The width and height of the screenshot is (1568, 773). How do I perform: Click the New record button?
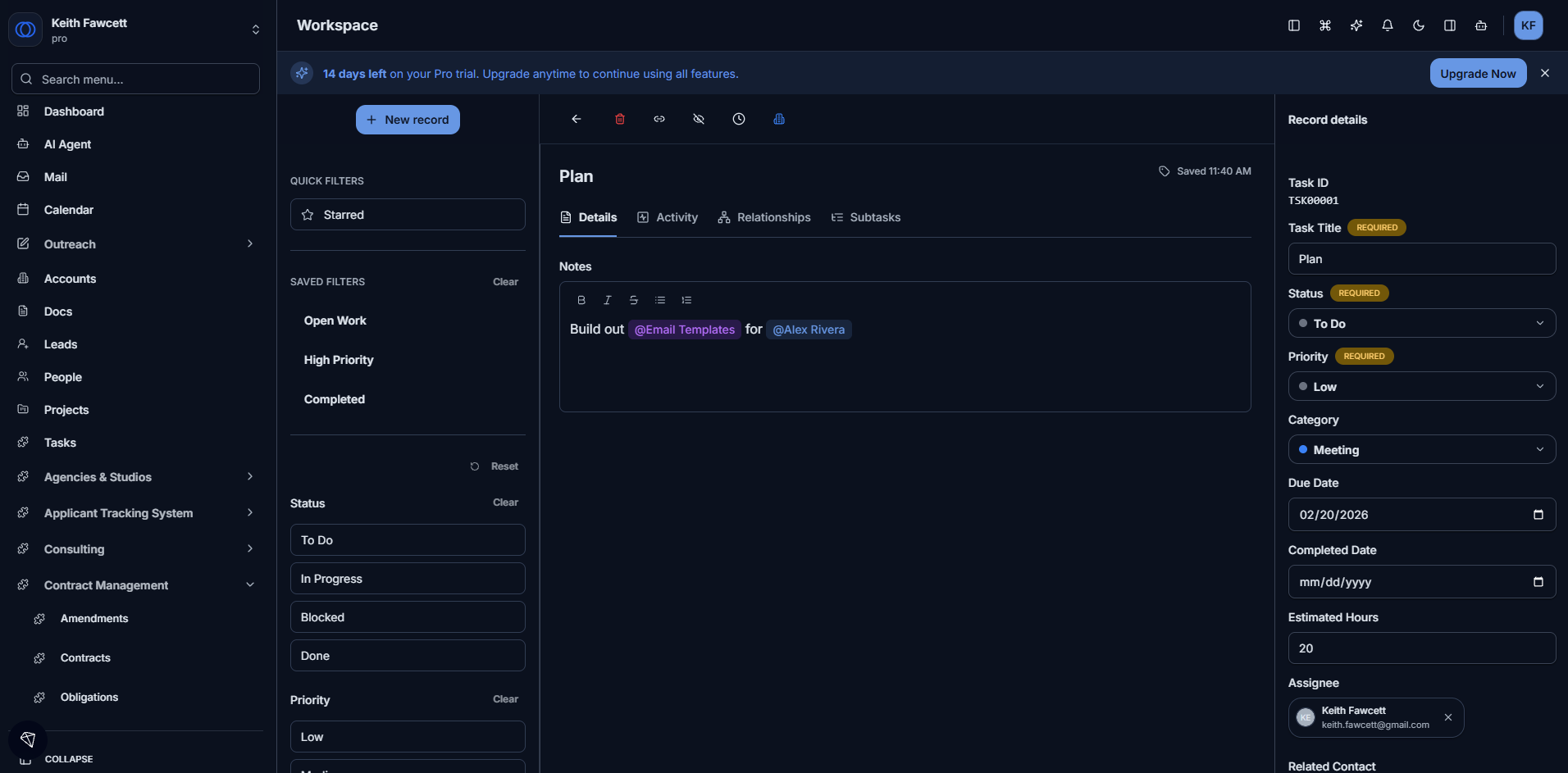(408, 119)
